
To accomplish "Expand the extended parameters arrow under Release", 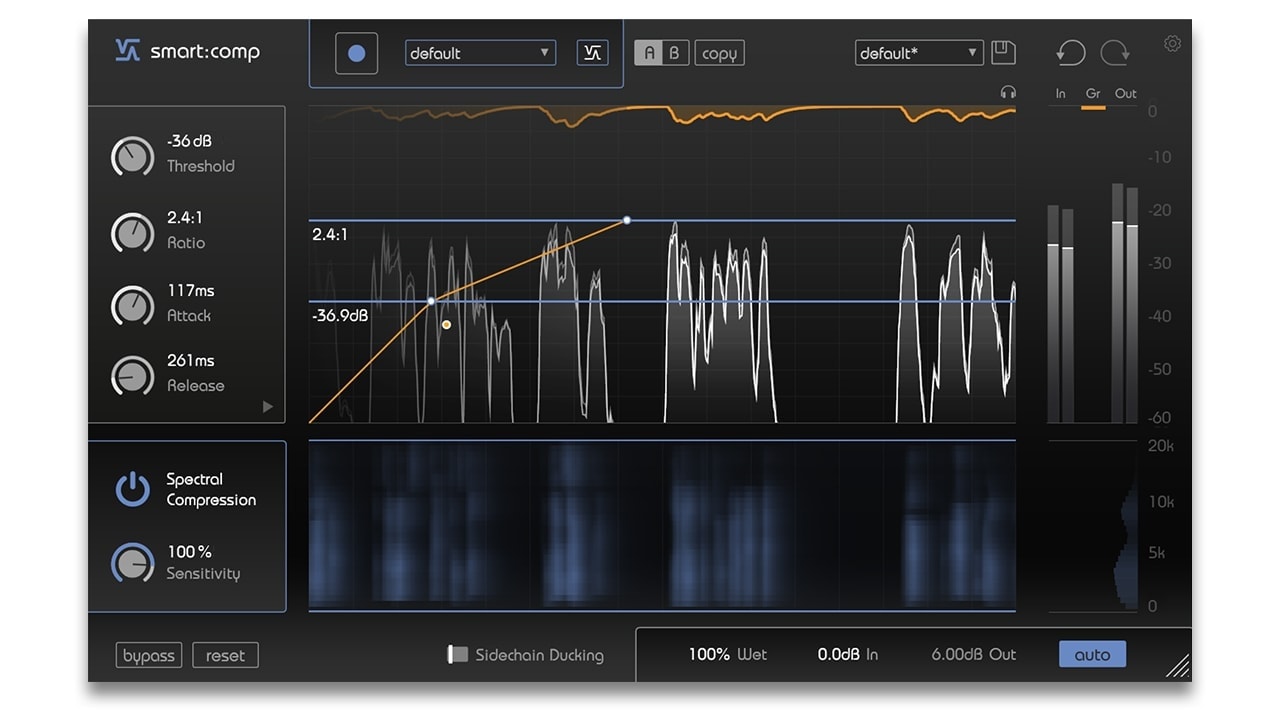I will 267,407.
